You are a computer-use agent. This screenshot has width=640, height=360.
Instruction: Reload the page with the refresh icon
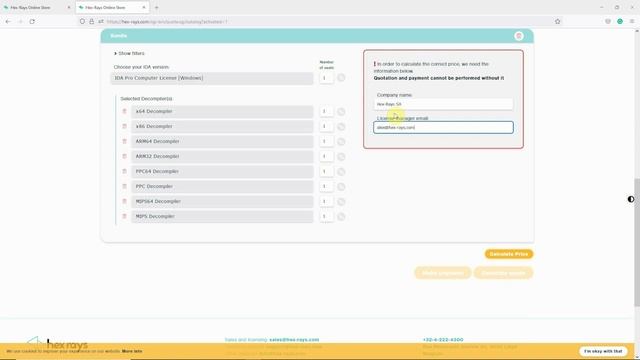click(x=32, y=21)
